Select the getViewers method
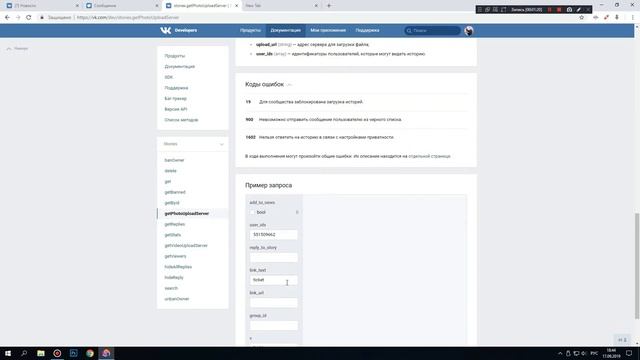The image size is (640, 360). coord(175,256)
